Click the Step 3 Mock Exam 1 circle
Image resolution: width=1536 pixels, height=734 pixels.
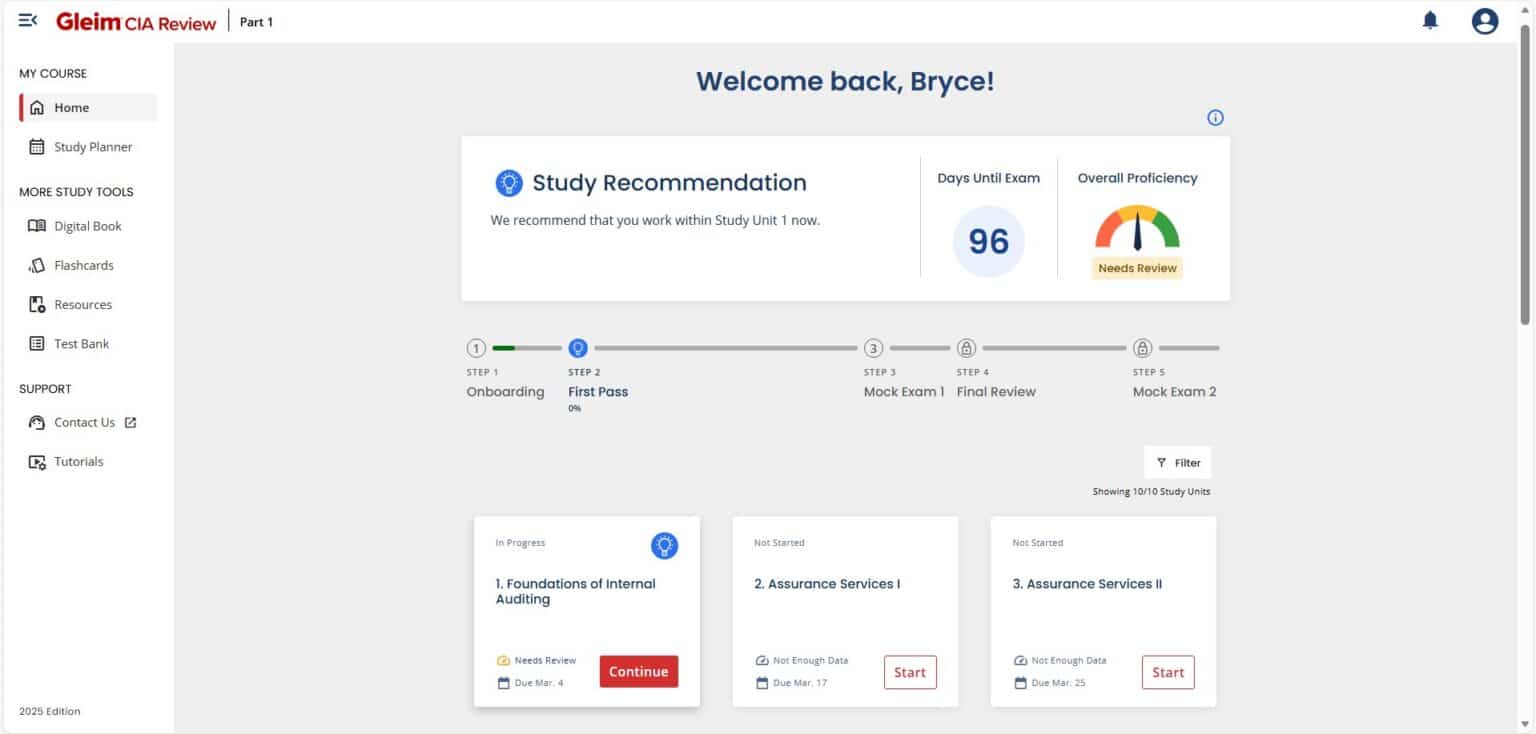[x=873, y=348]
